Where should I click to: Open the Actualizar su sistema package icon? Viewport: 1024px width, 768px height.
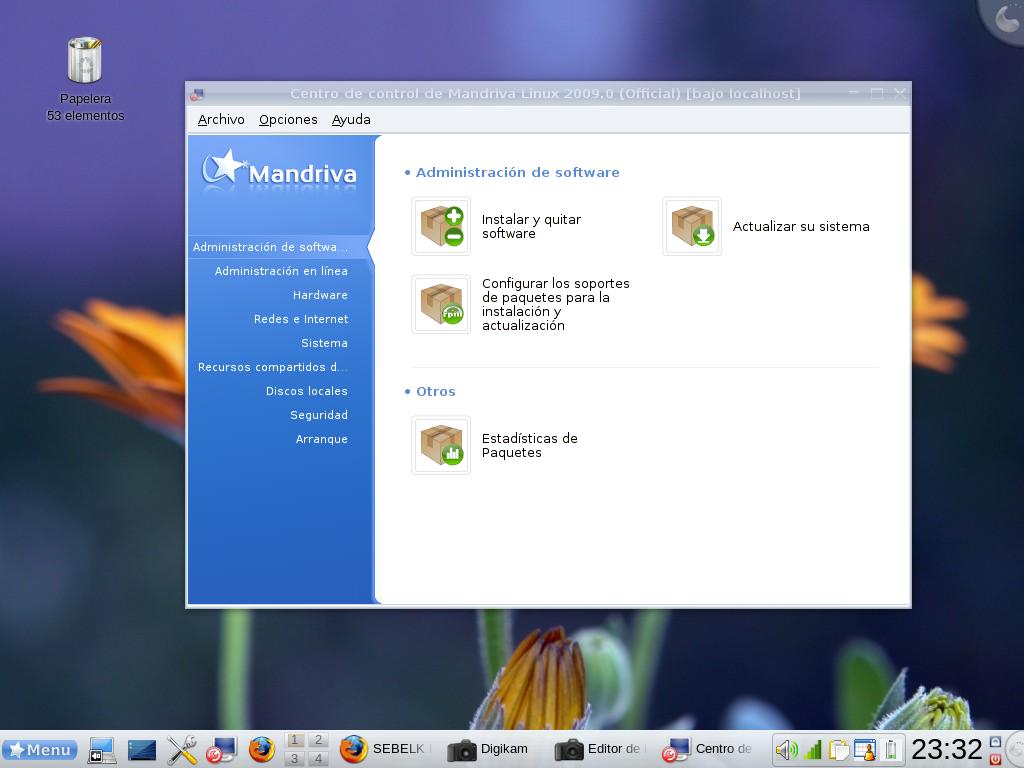[x=692, y=226]
